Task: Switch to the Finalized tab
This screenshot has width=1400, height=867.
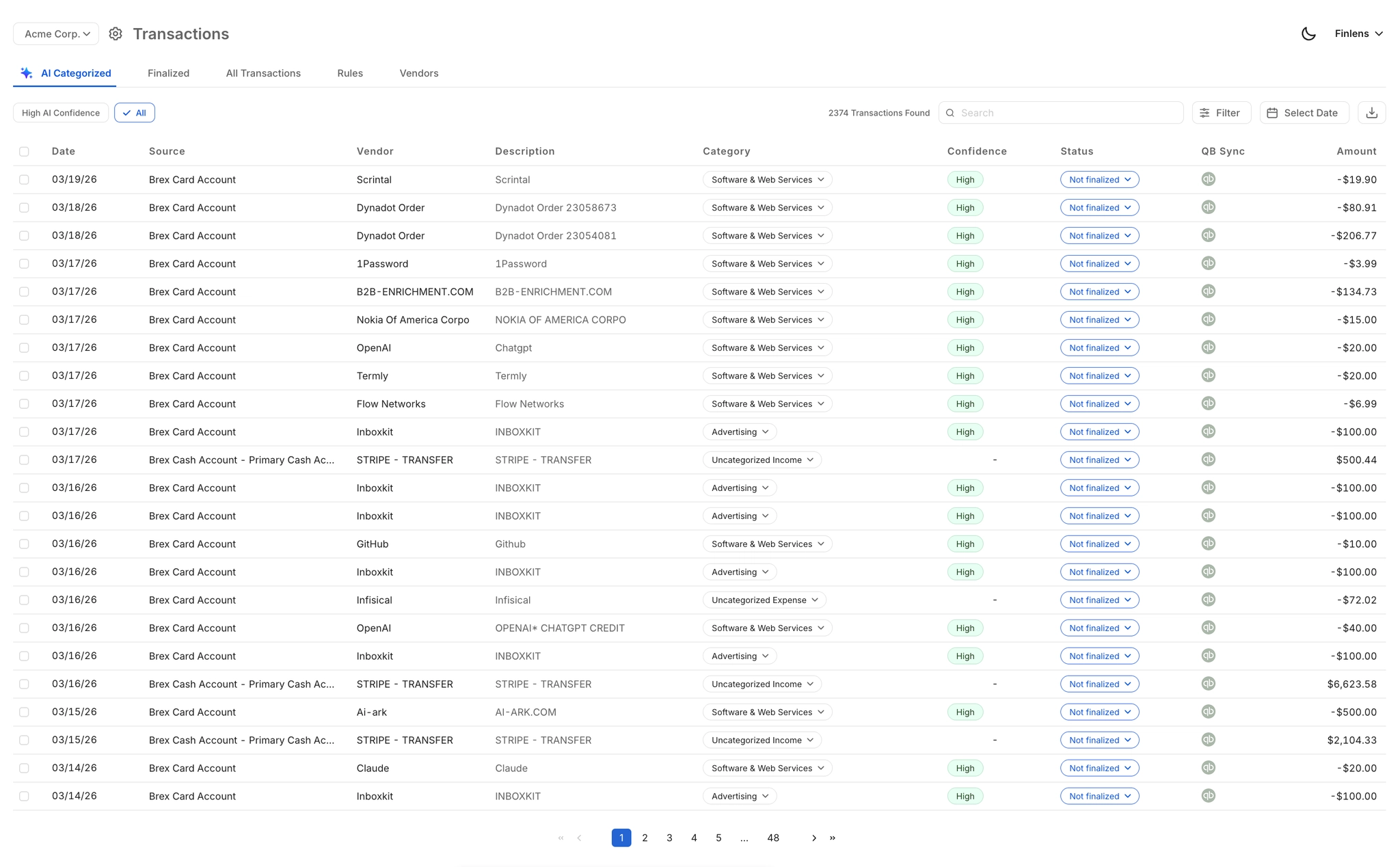Action: (168, 73)
